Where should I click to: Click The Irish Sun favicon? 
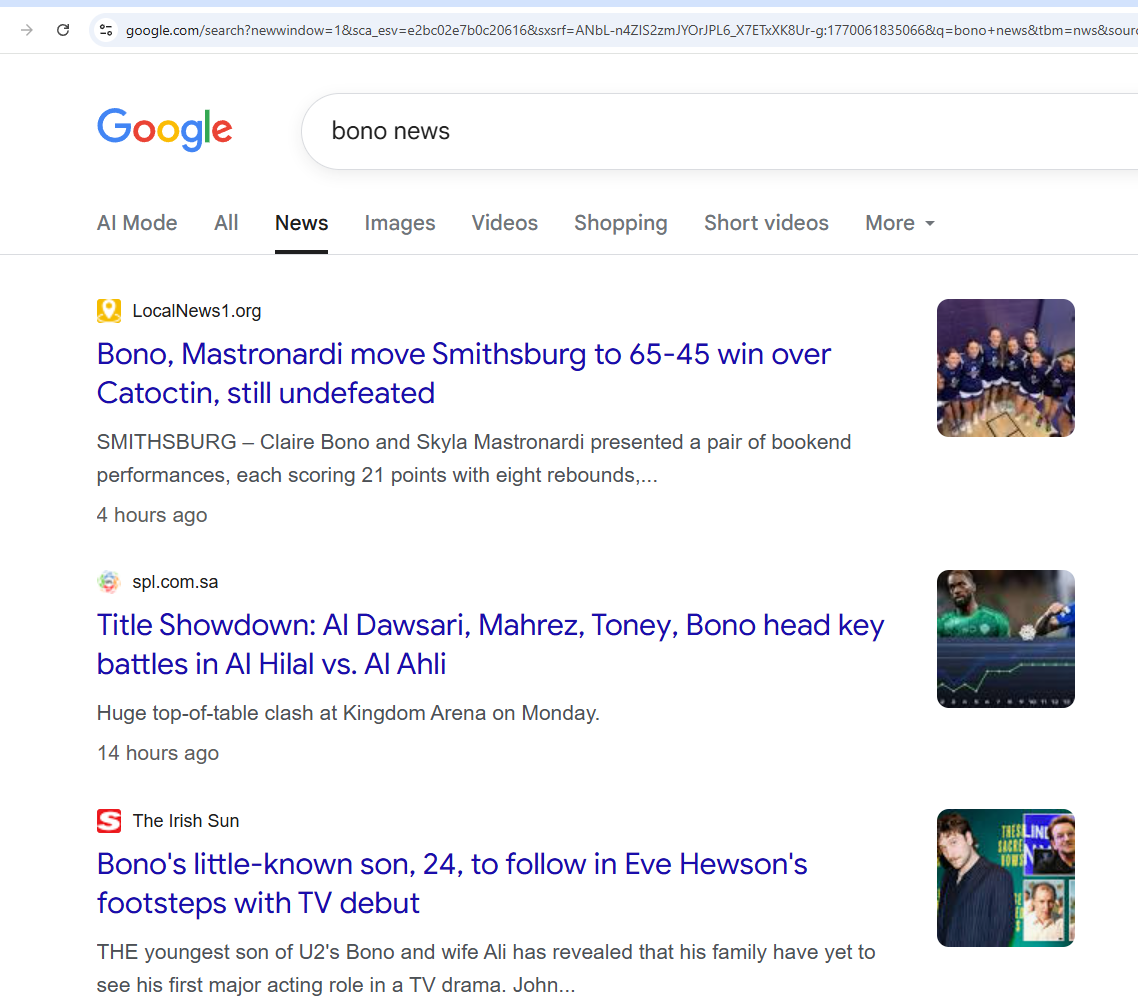pos(109,821)
